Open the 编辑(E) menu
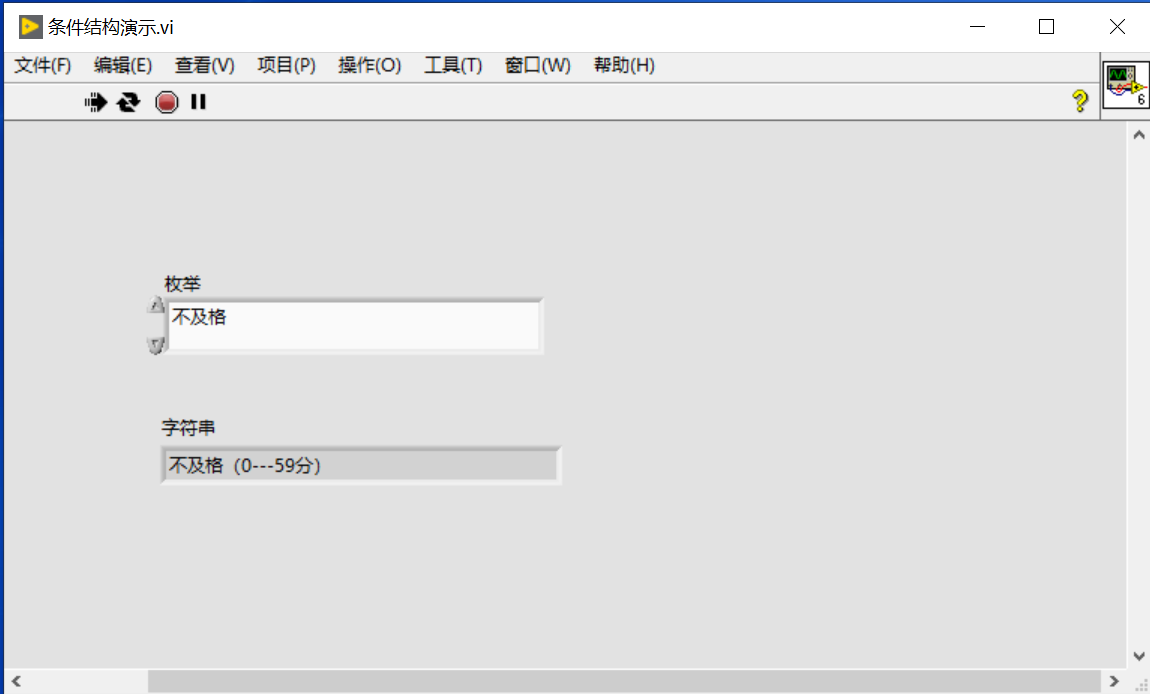Image resolution: width=1150 pixels, height=694 pixels. click(123, 65)
